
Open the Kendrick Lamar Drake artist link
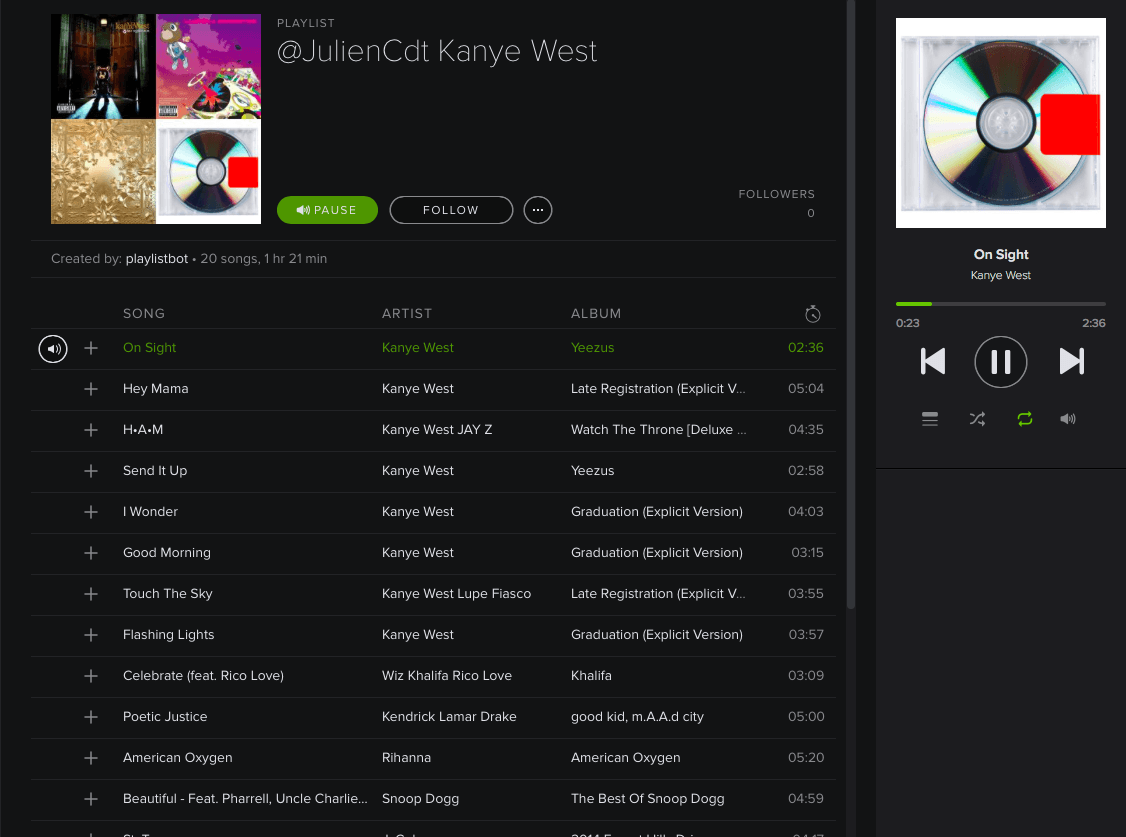point(449,717)
